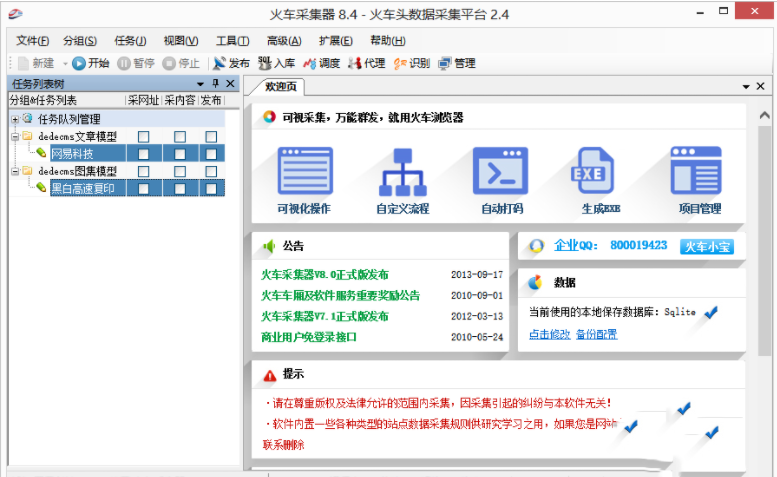This screenshot has width=777, height=477.
Task: Tick the 采内容 checkbox for dedecms文章模型
Action: (180, 137)
